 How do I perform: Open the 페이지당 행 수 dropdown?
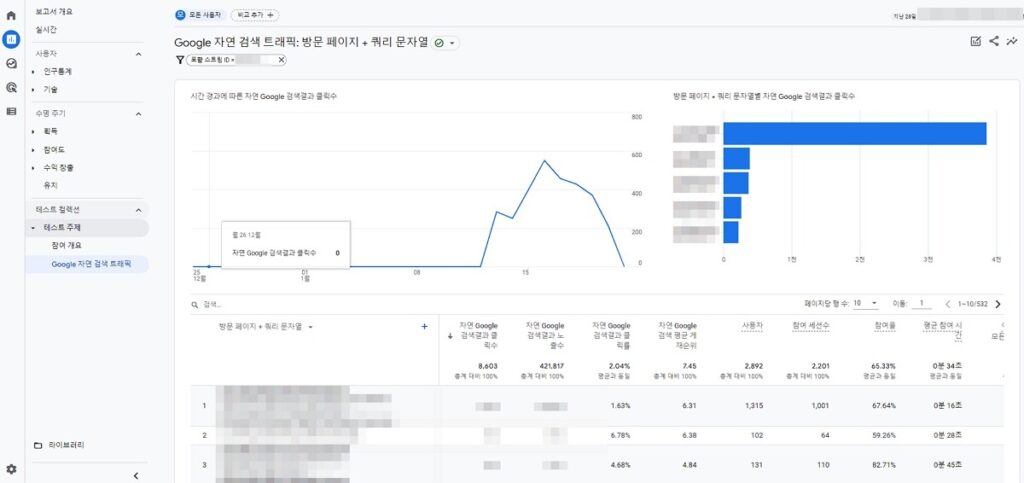(865, 304)
